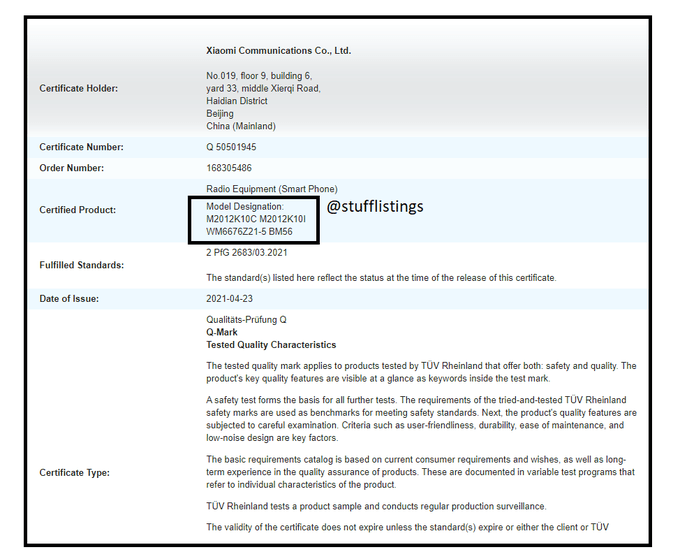This screenshot has width=680, height=552.
Task: Select the Certificate Type label
Action: (x=75, y=473)
